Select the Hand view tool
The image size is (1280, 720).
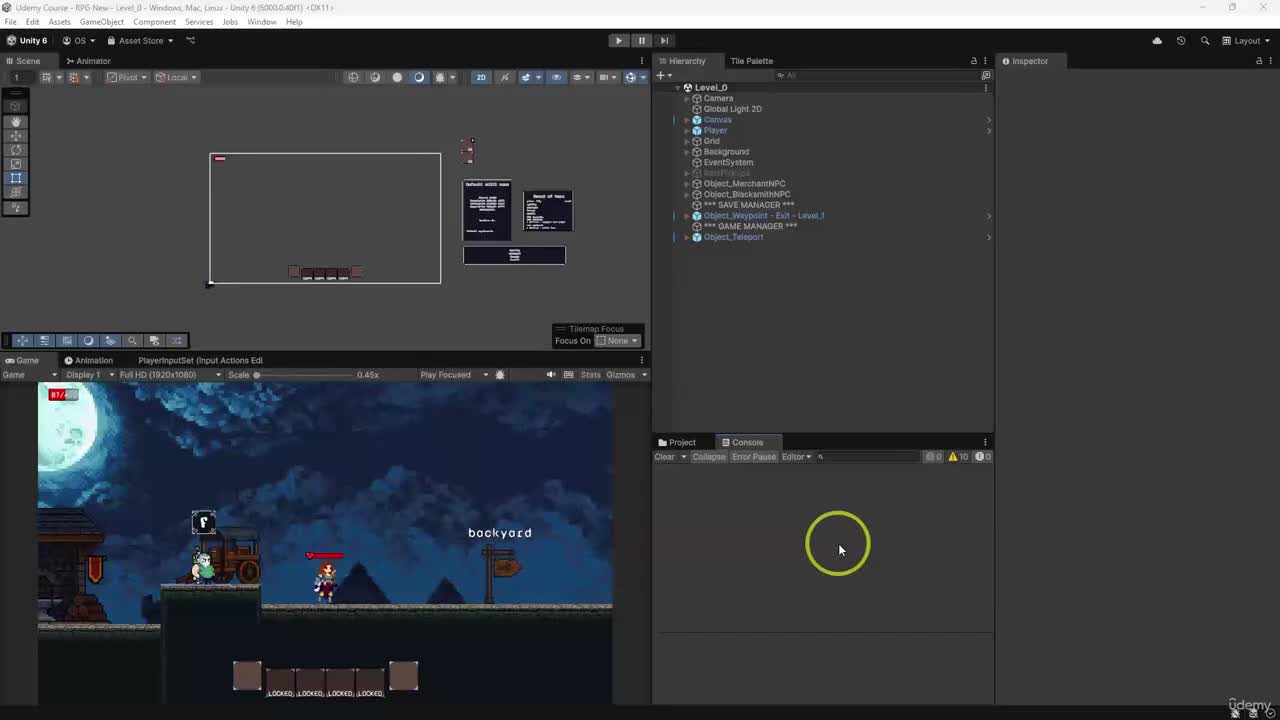[x=16, y=121]
